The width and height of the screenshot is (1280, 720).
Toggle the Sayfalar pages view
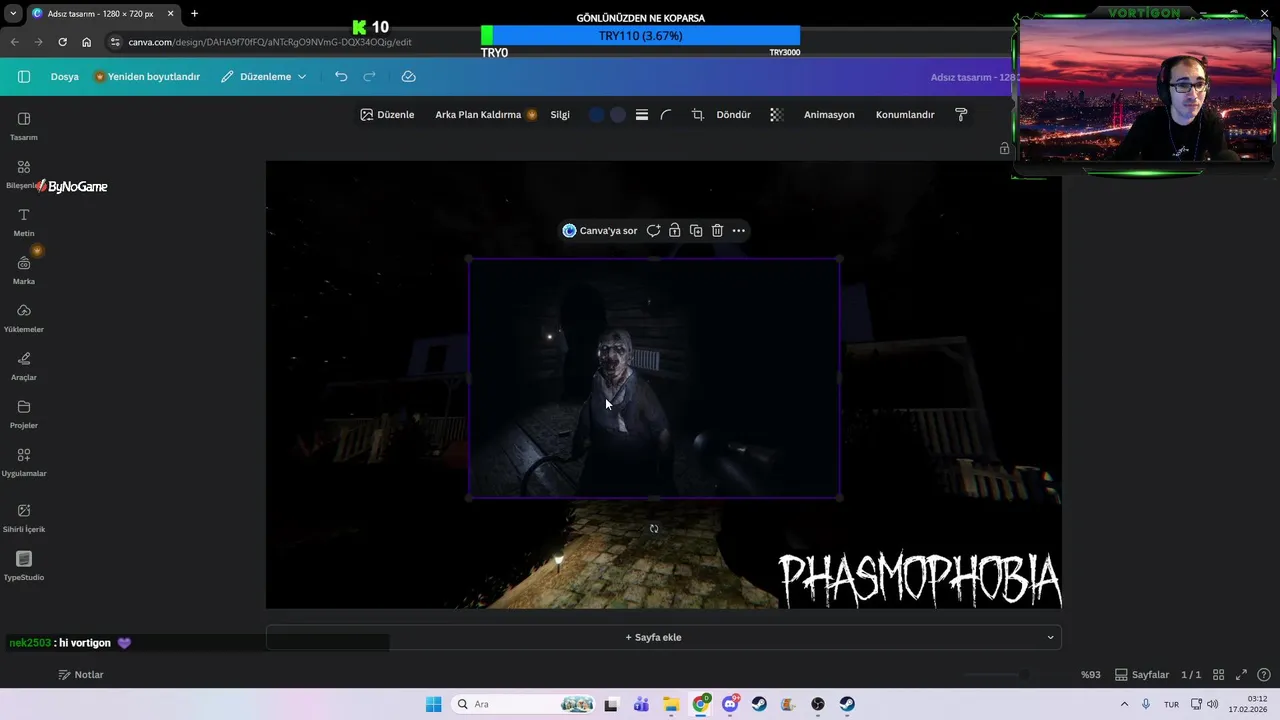coord(1142,675)
